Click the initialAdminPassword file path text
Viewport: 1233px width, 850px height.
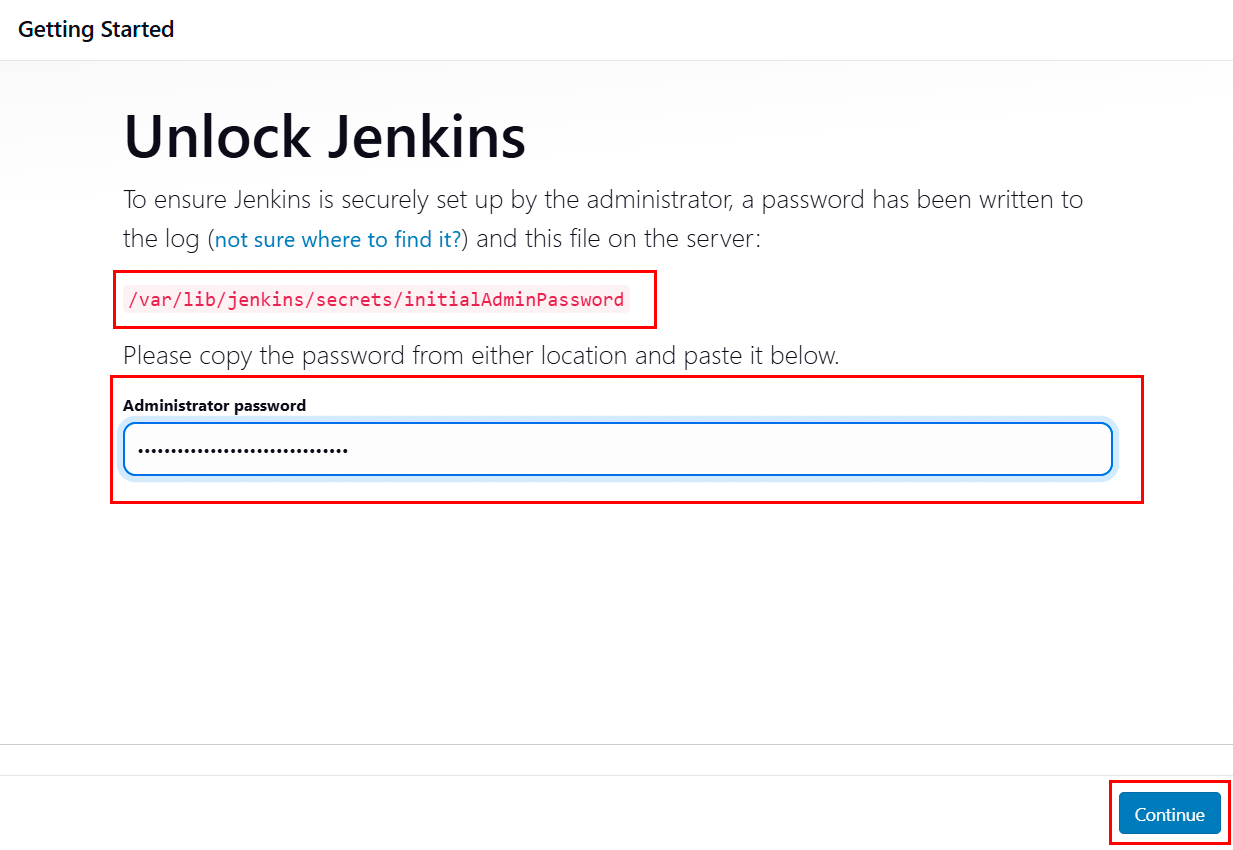[x=376, y=299]
